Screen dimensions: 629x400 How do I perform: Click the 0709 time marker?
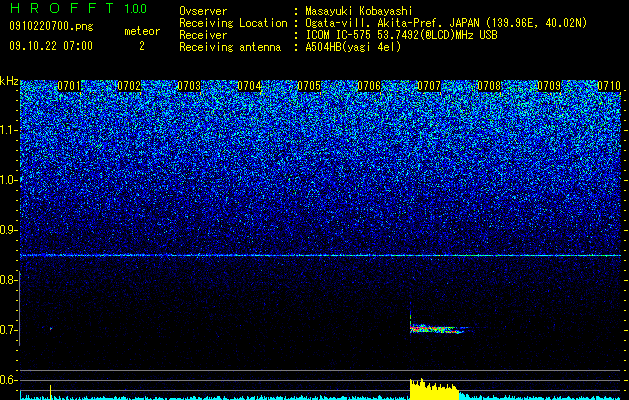click(x=549, y=86)
